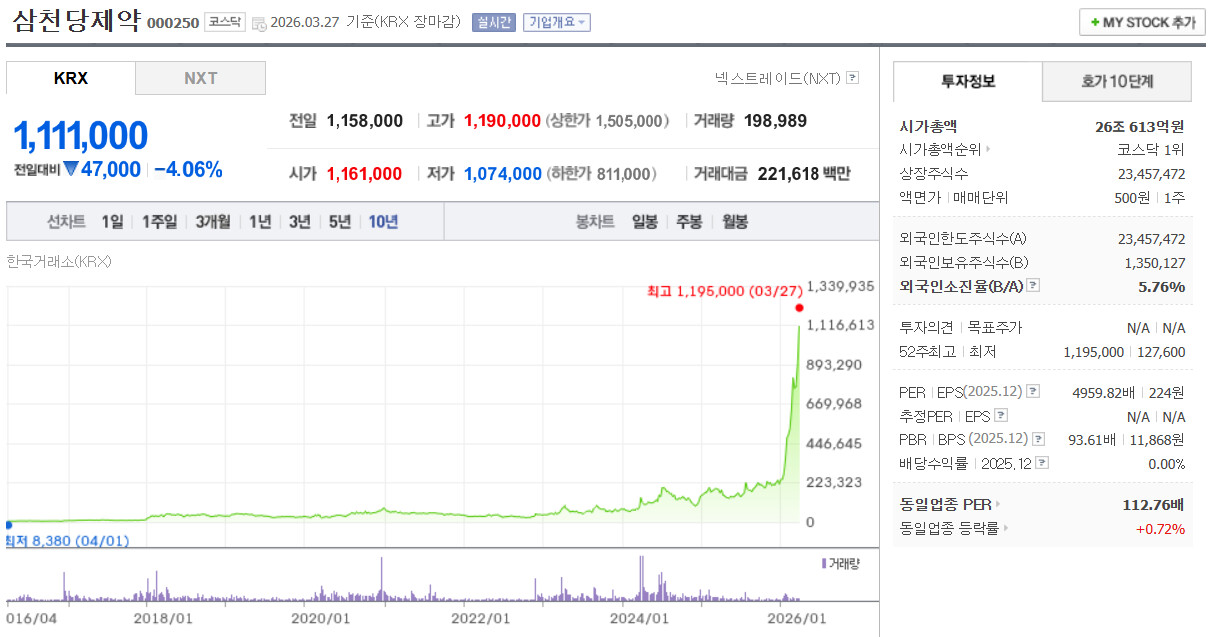Click the -4.06% change rate
The width and height of the screenshot is (1221, 637).
click(x=188, y=169)
